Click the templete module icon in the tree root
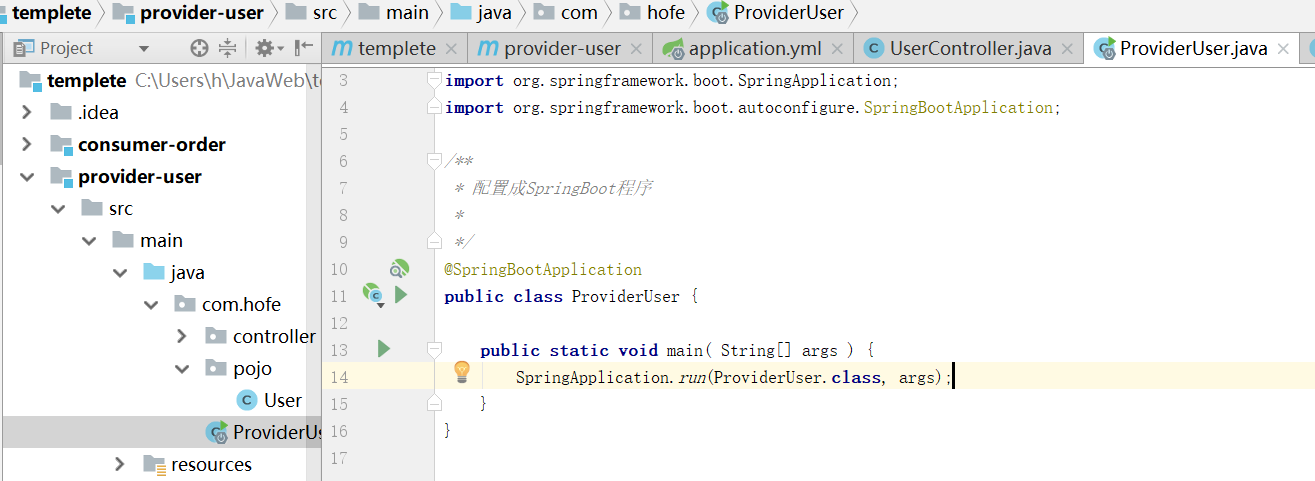The height and width of the screenshot is (481, 1315). (31, 80)
